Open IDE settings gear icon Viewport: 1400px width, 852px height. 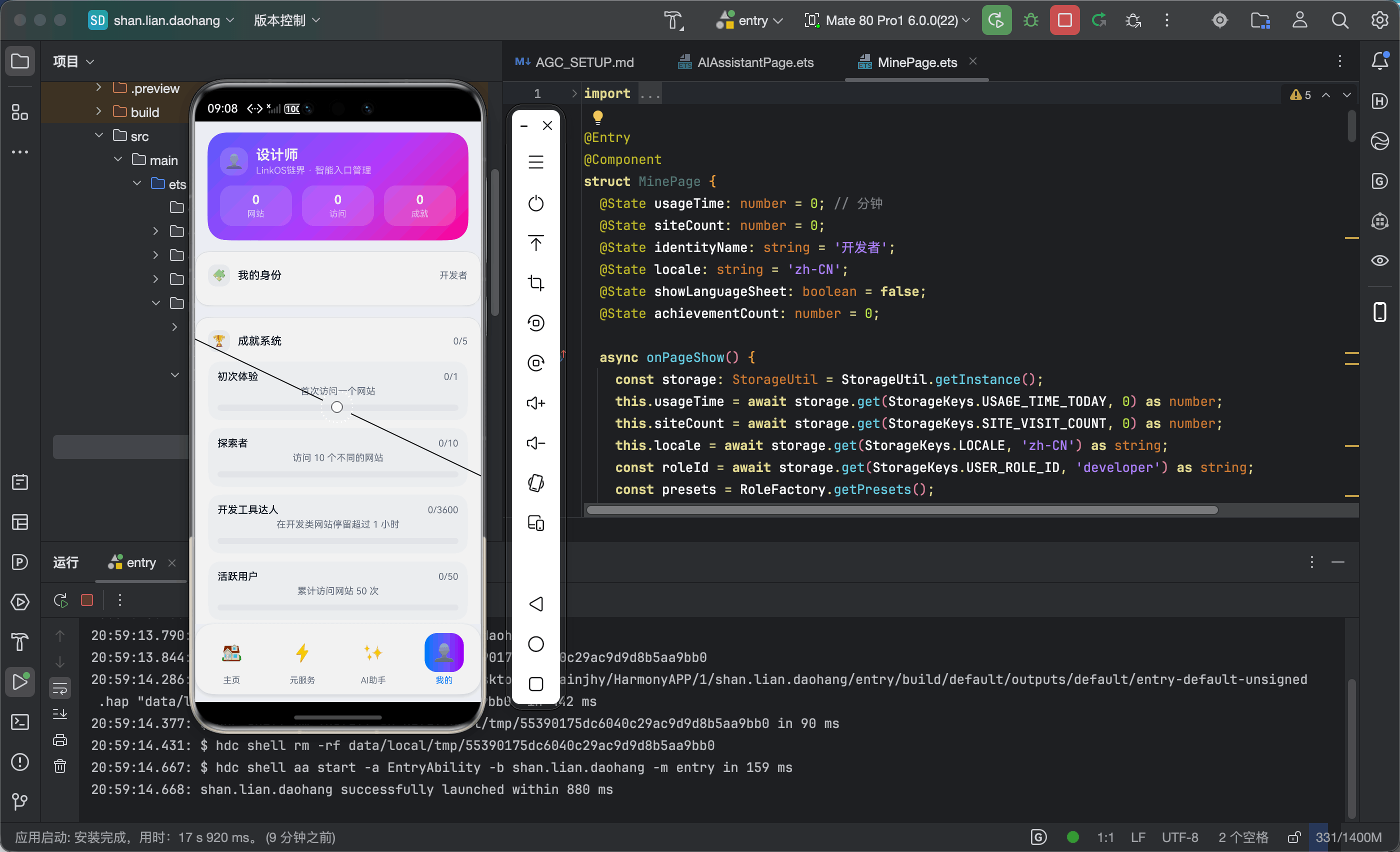(1379, 20)
